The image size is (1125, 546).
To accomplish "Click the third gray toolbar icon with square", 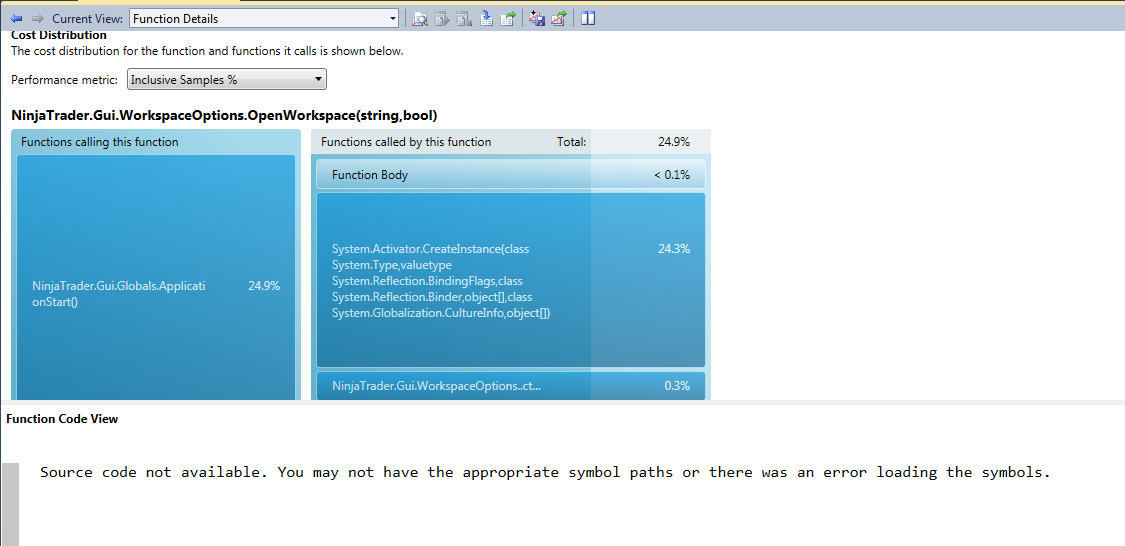I will click(x=463, y=19).
